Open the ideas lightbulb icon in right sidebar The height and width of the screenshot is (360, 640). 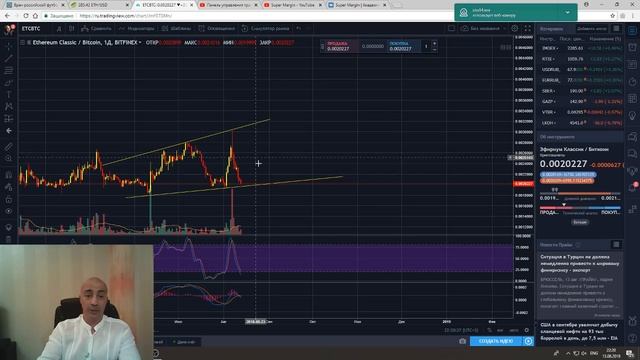632,116
